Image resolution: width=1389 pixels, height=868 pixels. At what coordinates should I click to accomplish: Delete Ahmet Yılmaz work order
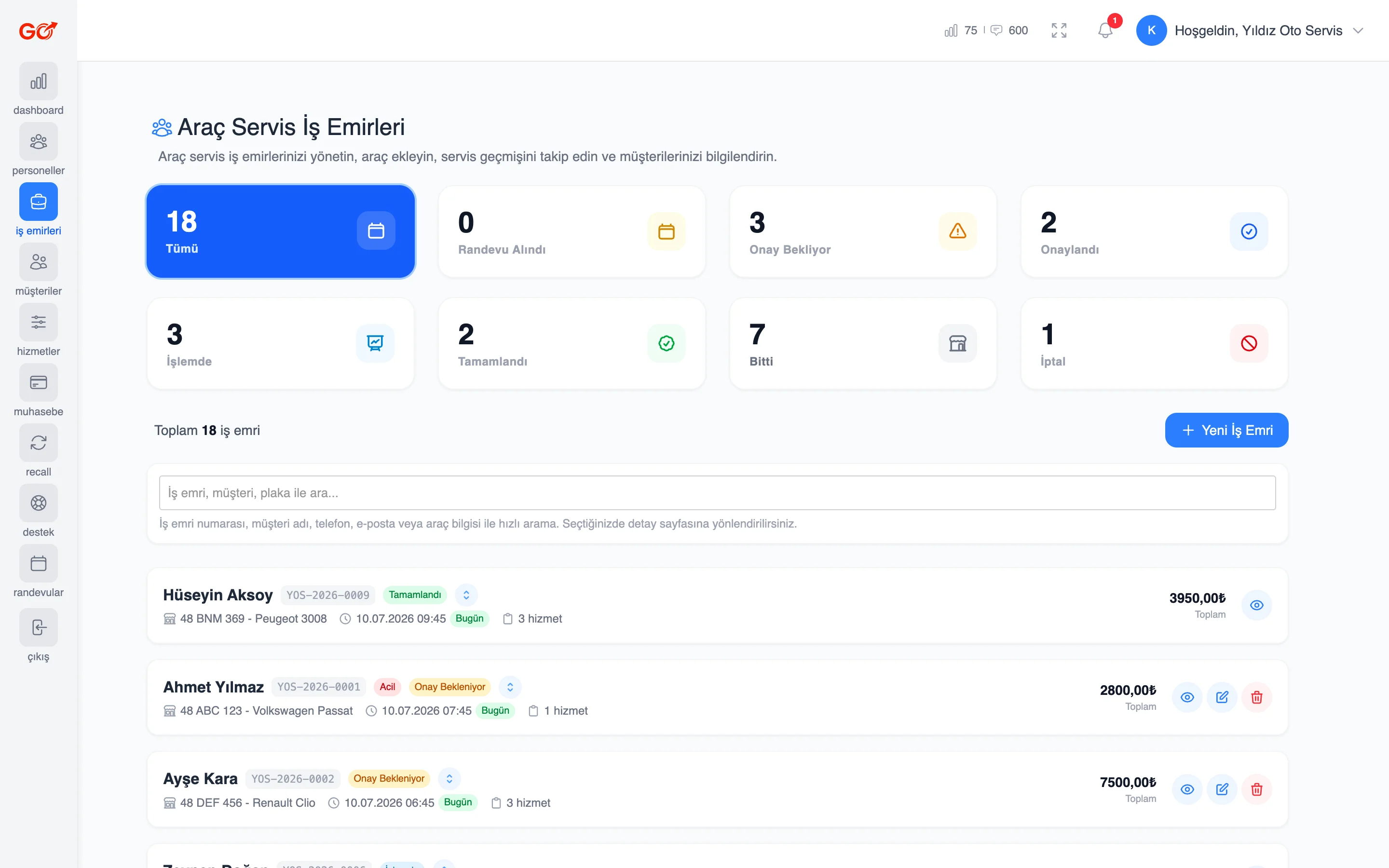coord(1256,697)
